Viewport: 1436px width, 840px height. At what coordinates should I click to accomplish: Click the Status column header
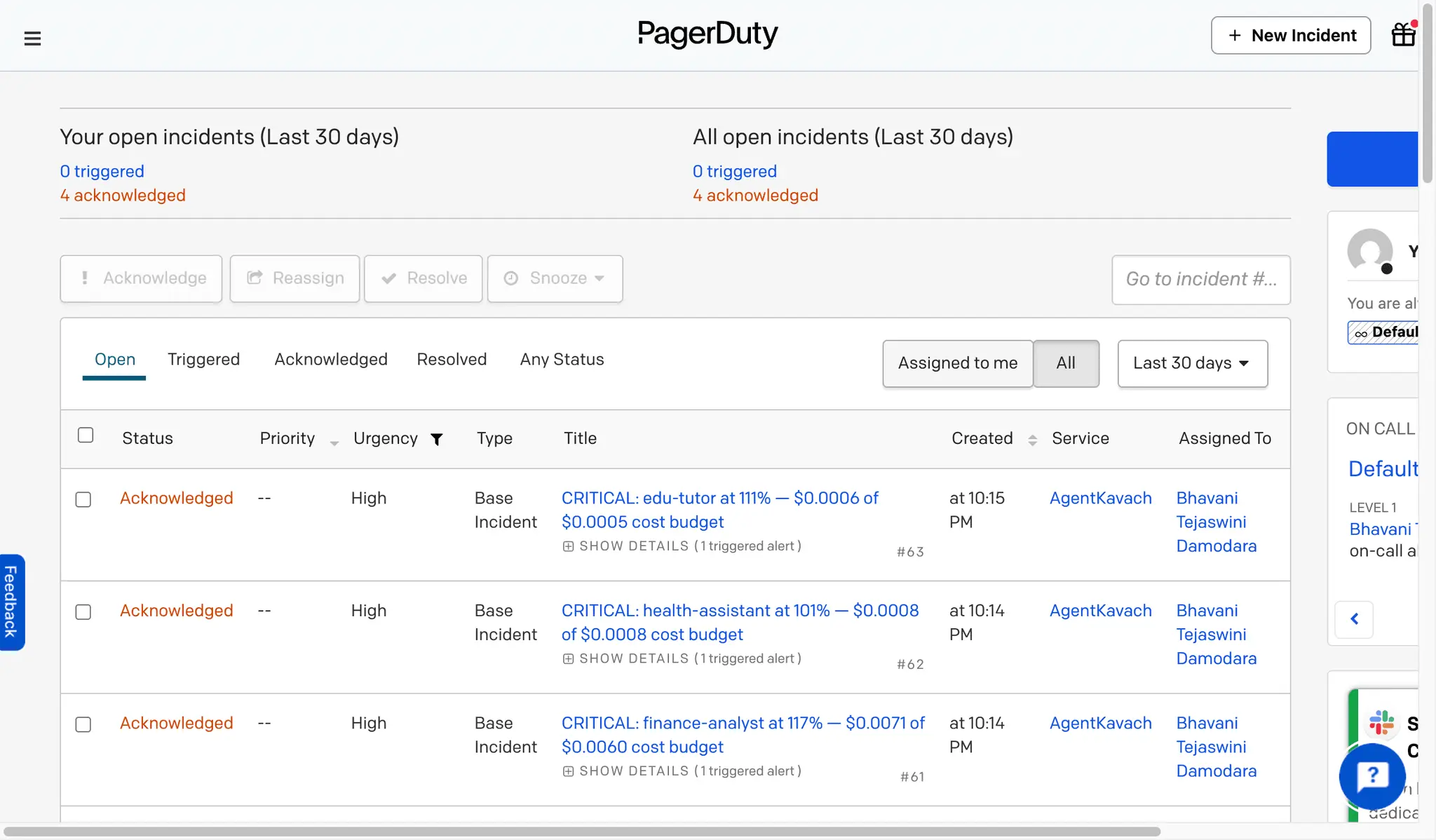[x=147, y=438]
